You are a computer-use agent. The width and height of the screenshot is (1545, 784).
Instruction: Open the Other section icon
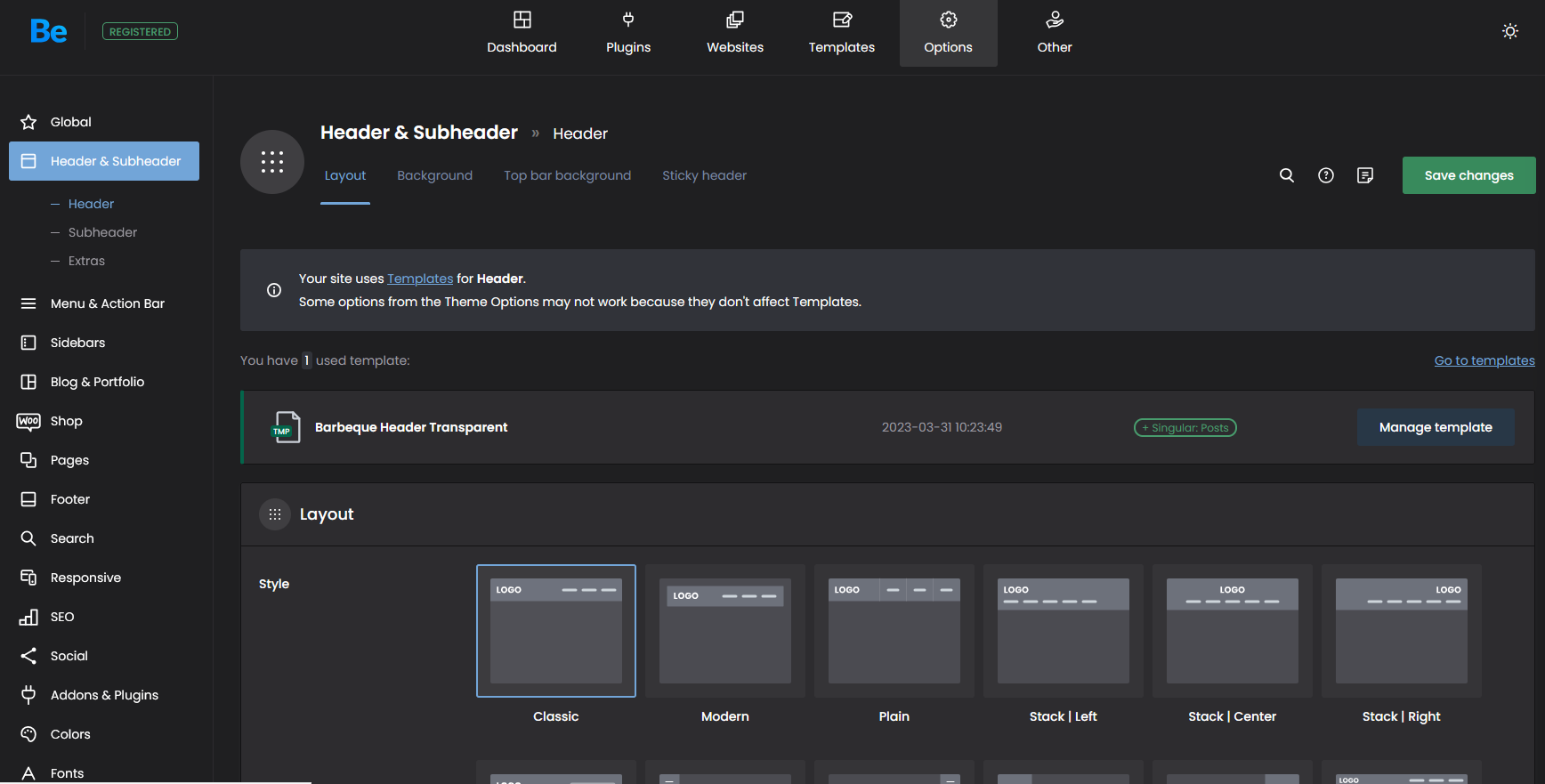(1055, 20)
